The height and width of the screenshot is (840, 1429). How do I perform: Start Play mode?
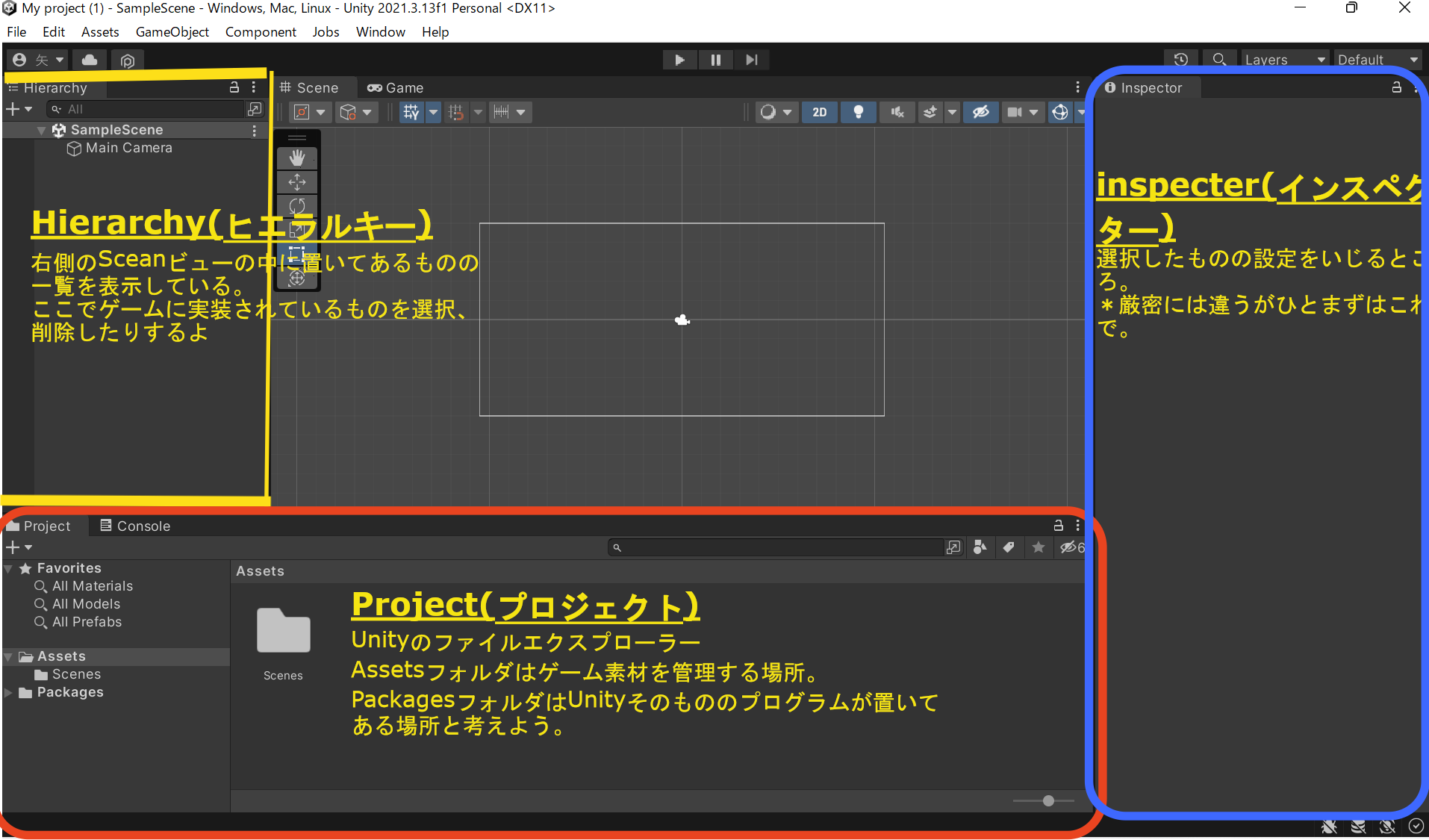(x=679, y=60)
